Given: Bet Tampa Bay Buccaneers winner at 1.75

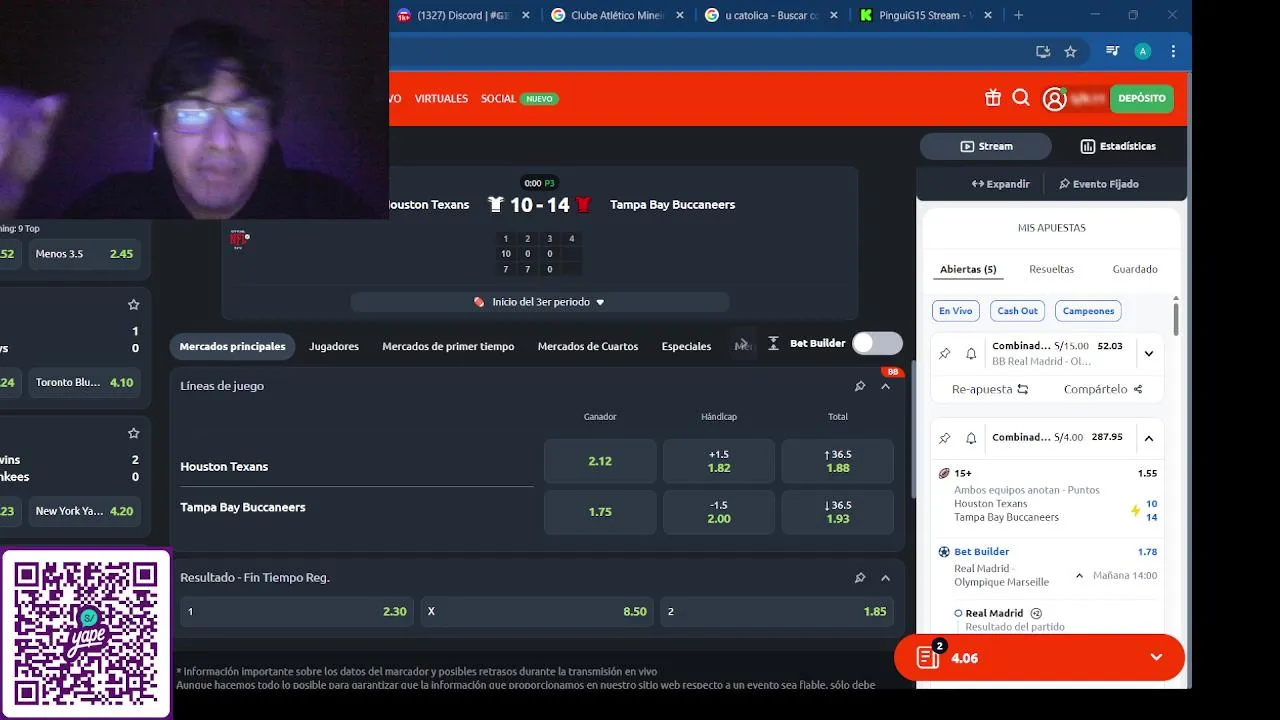Looking at the screenshot, I should (600, 512).
